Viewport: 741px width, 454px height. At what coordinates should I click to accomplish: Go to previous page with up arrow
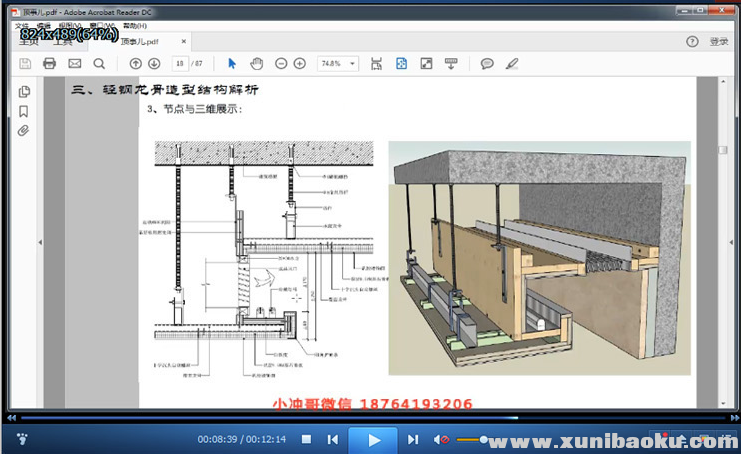[136, 63]
